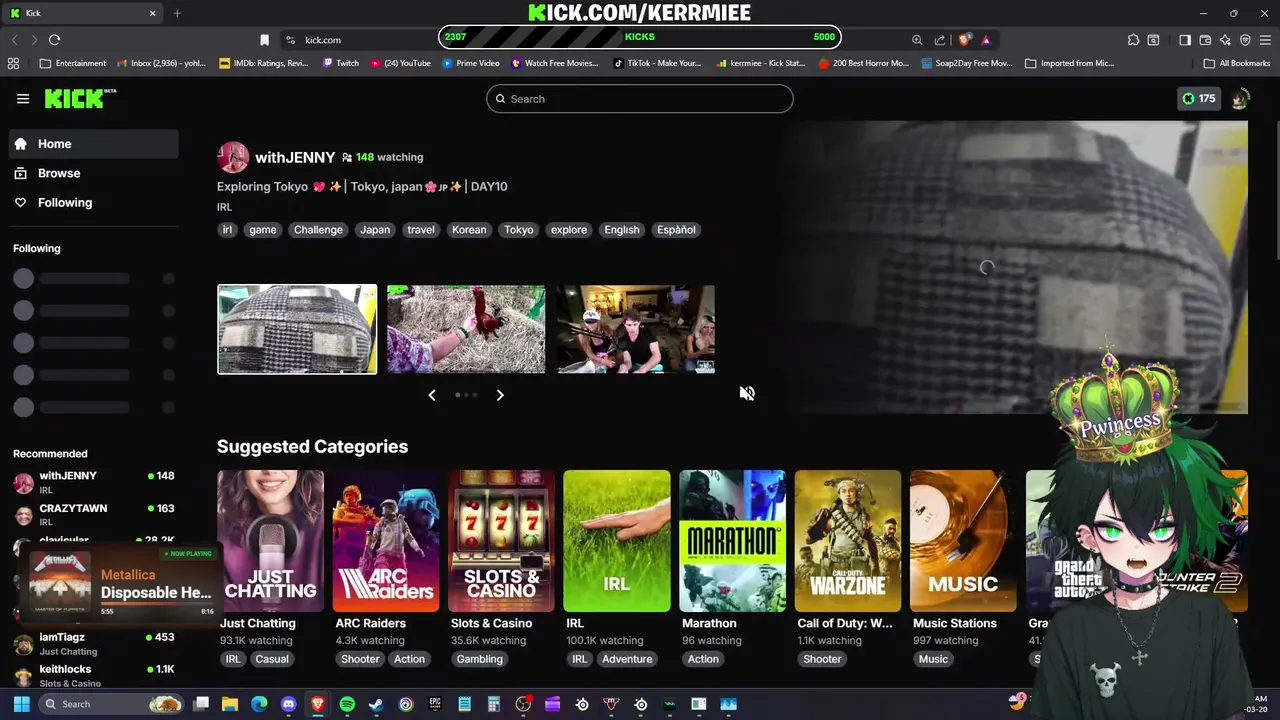
Task: Open the Music Stations category card
Action: [x=963, y=541]
